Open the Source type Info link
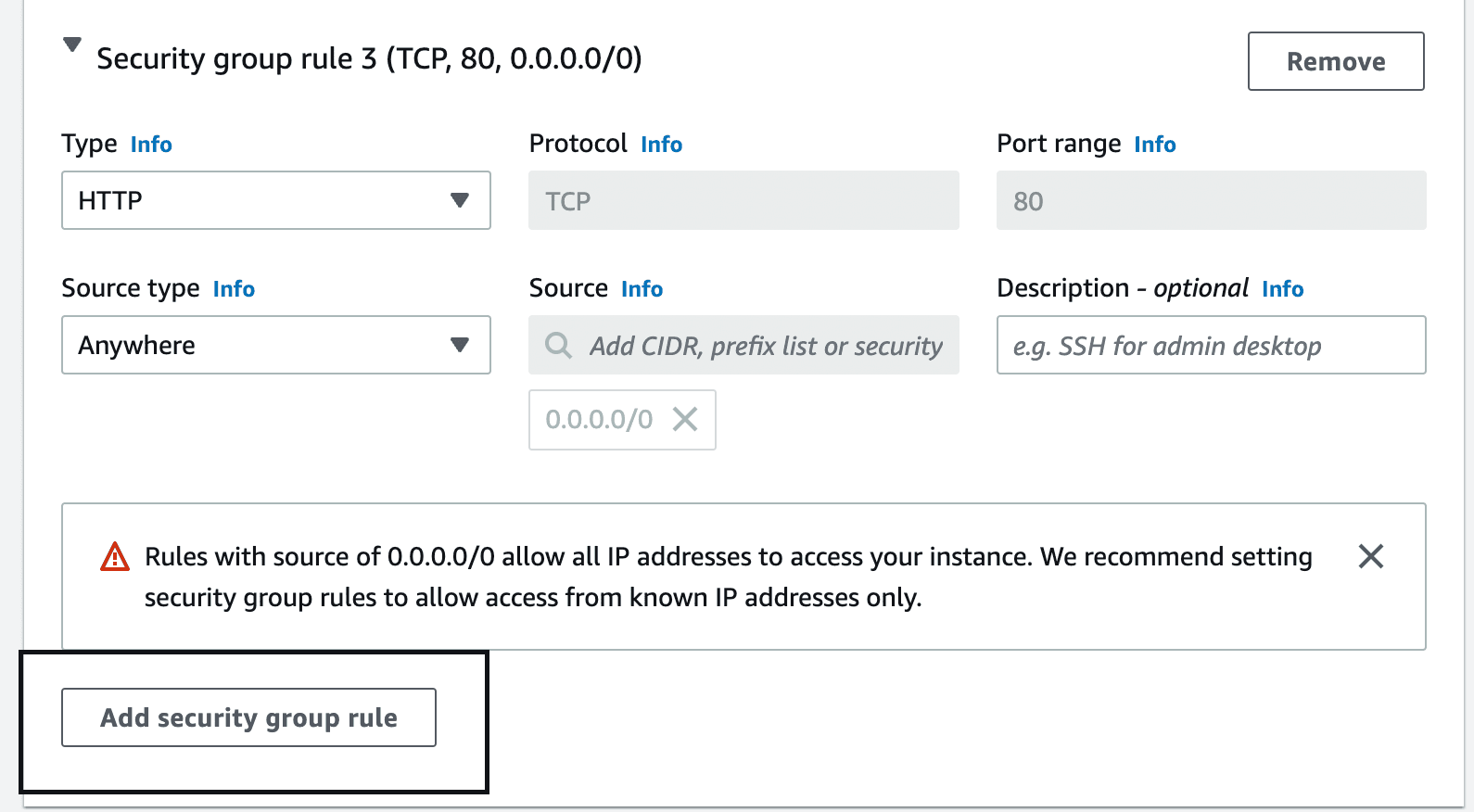 click(233, 288)
